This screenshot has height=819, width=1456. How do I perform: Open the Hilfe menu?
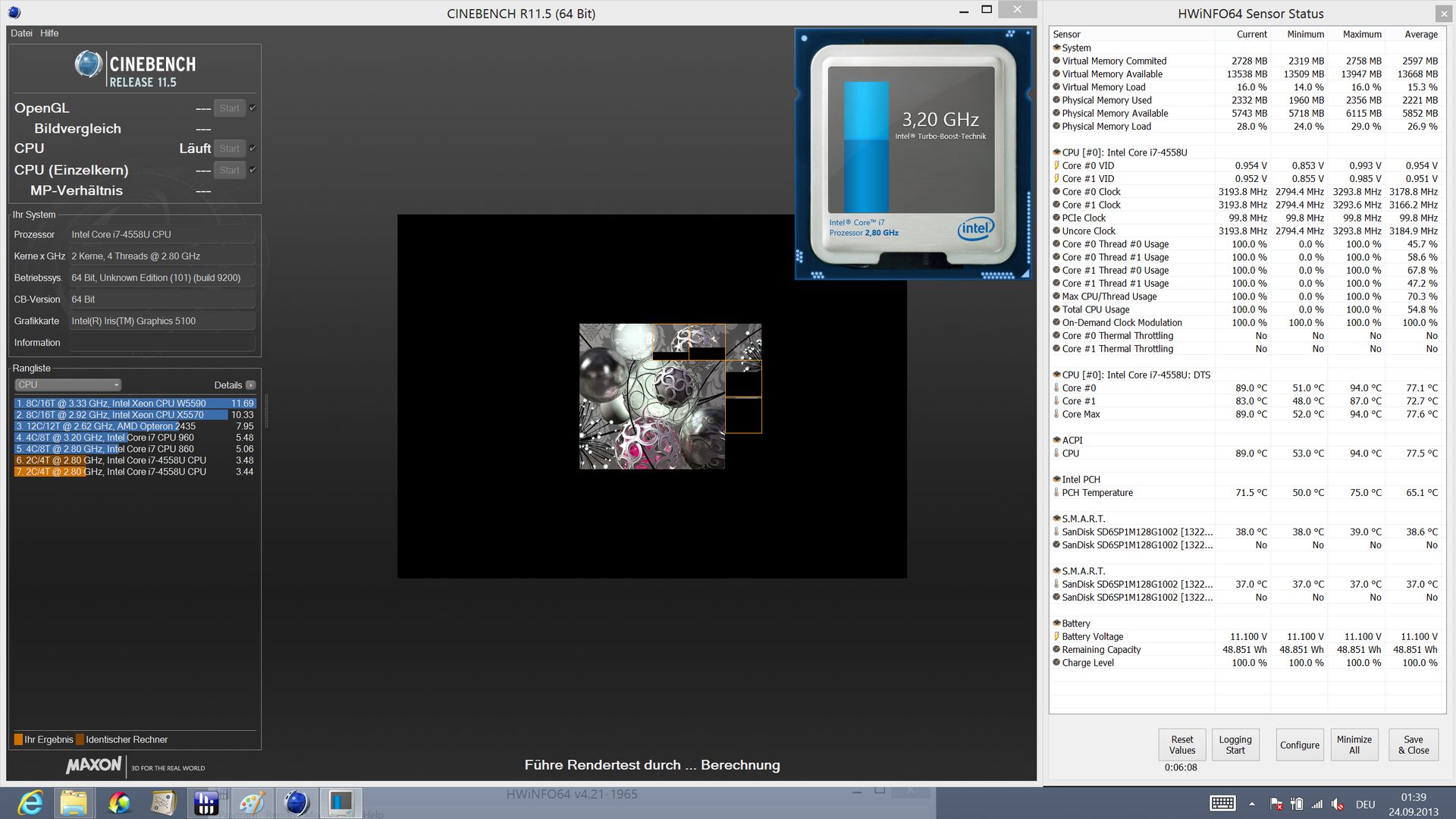pyautogui.click(x=49, y=33)
